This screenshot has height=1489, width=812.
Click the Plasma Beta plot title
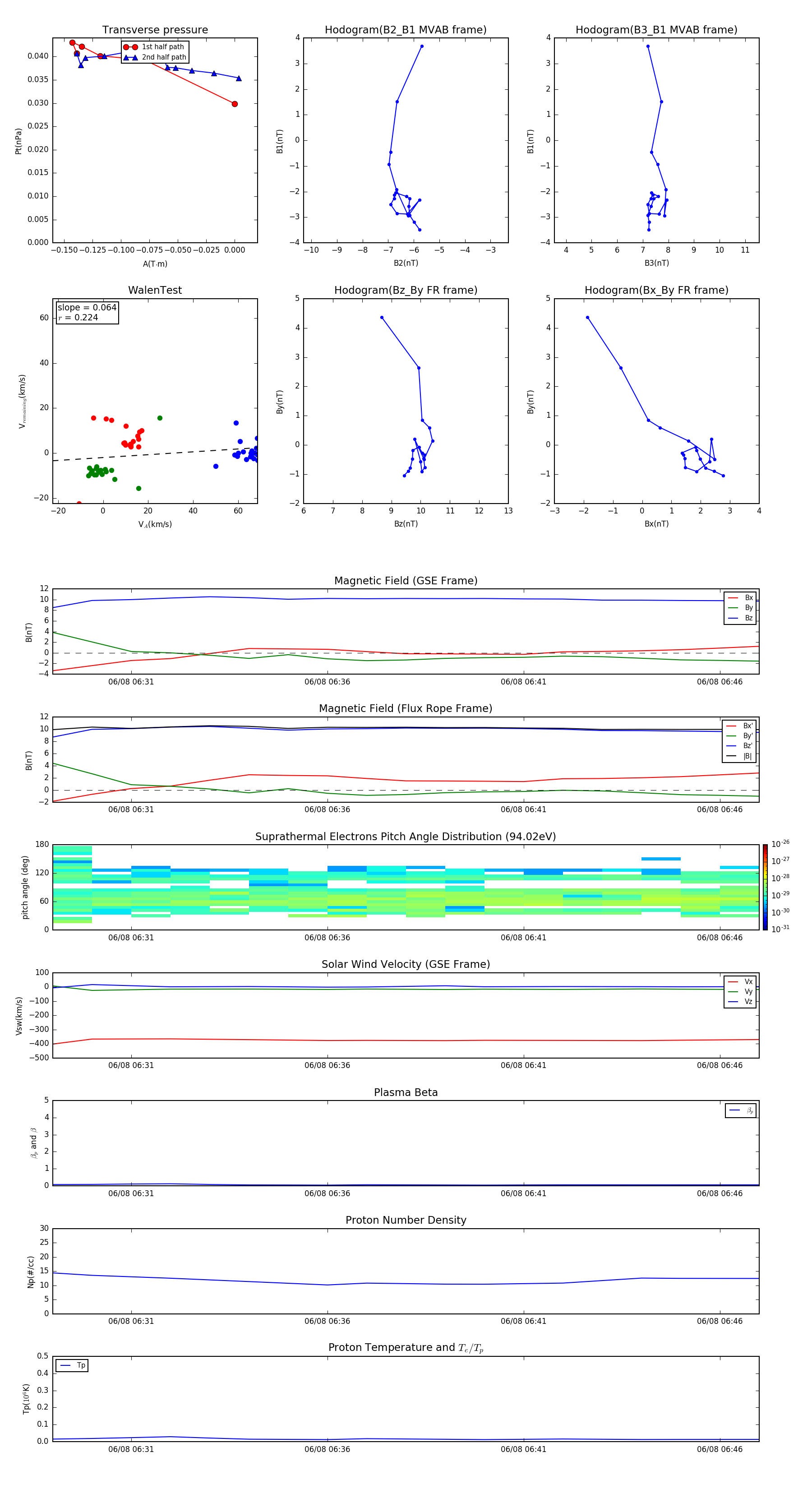click(406, 1093)
